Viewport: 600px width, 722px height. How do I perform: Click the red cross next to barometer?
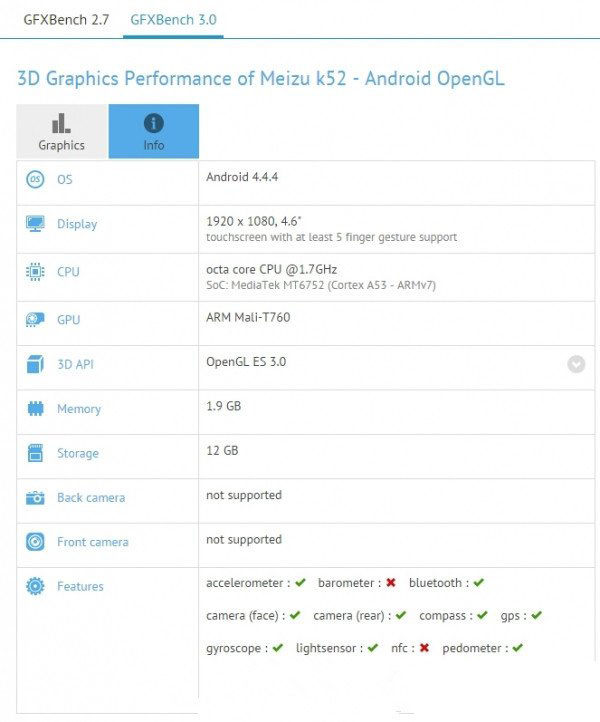(x=391, y=583)
